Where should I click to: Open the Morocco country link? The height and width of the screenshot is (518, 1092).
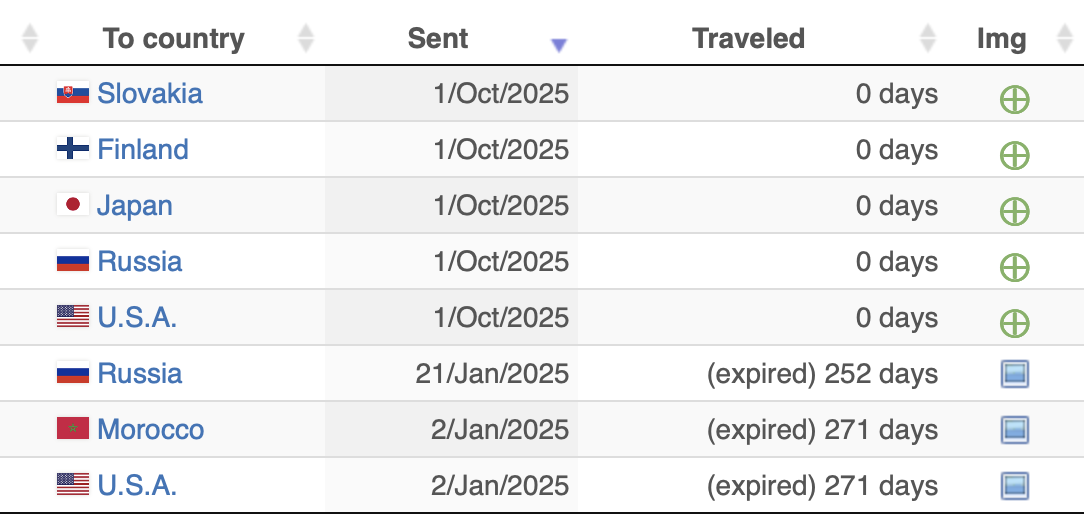(150, 430)
